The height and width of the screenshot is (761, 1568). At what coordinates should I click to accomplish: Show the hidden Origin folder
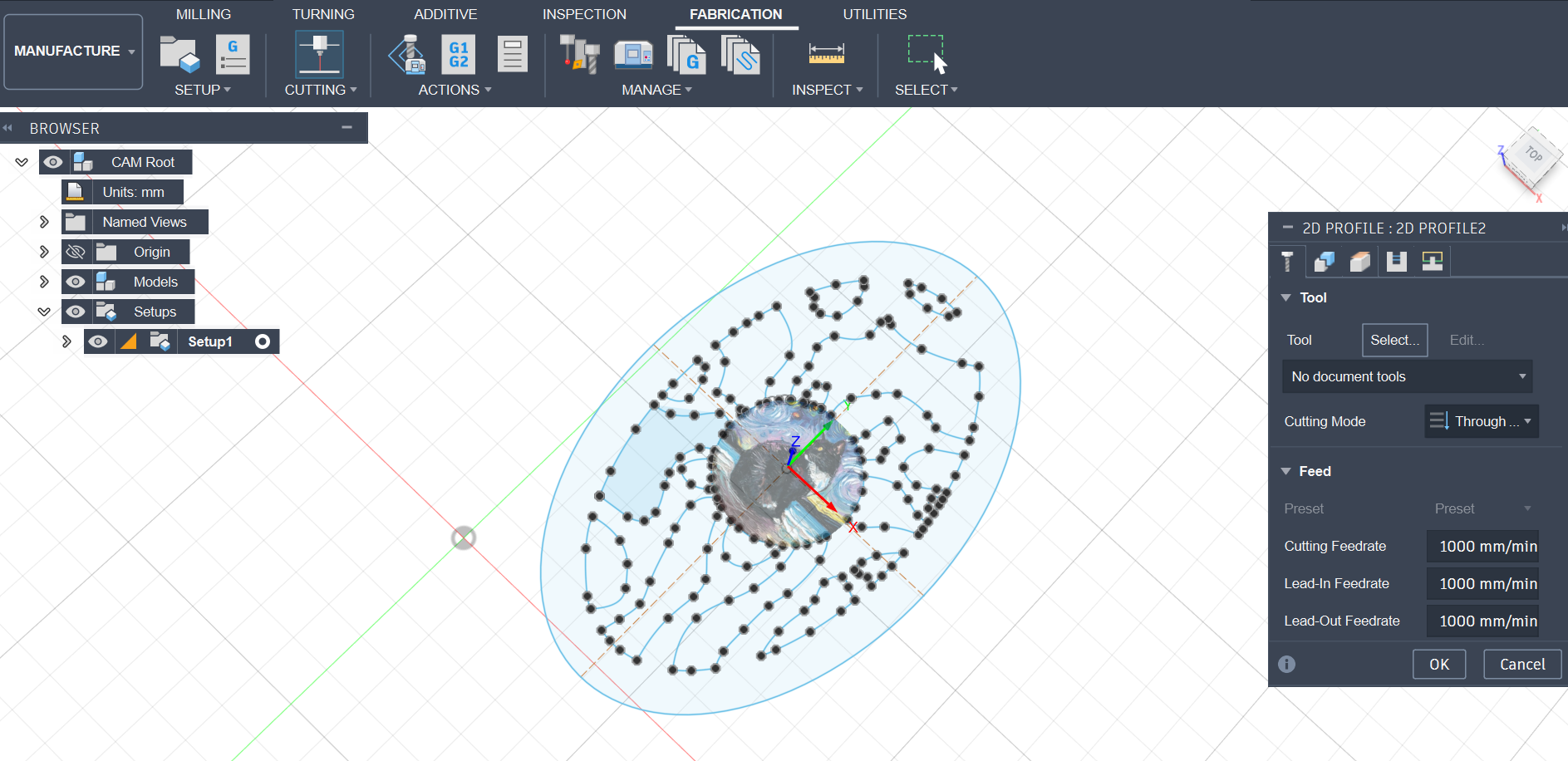click(x=76, y=252)
